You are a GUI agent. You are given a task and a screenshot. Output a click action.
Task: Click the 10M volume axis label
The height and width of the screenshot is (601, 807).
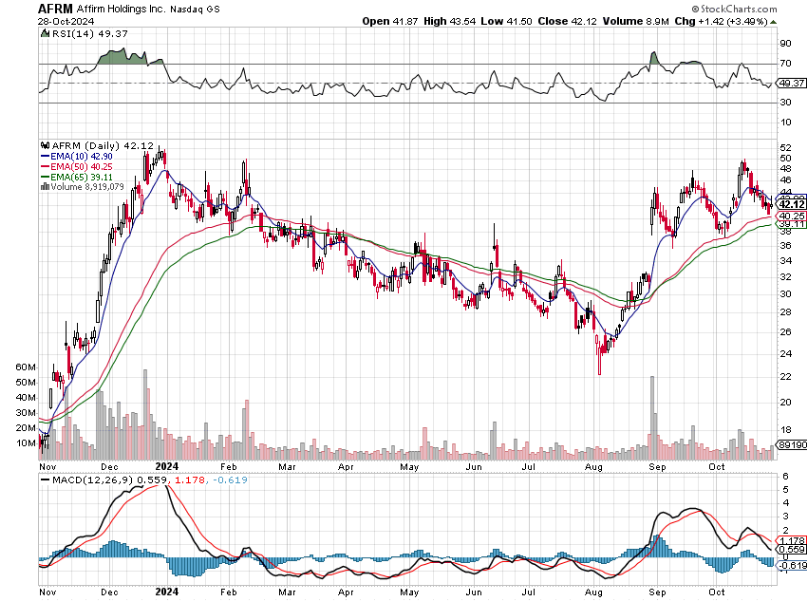click(26, 443)
